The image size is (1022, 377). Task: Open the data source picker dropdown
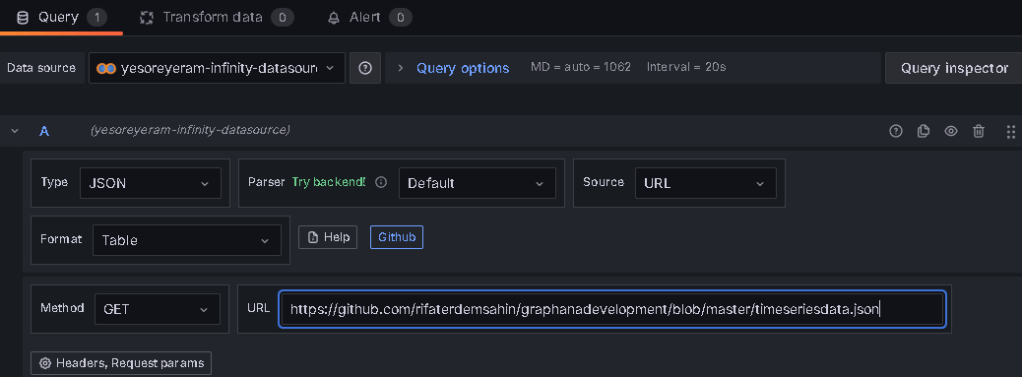pyautogui.click(x=217, y=68)
